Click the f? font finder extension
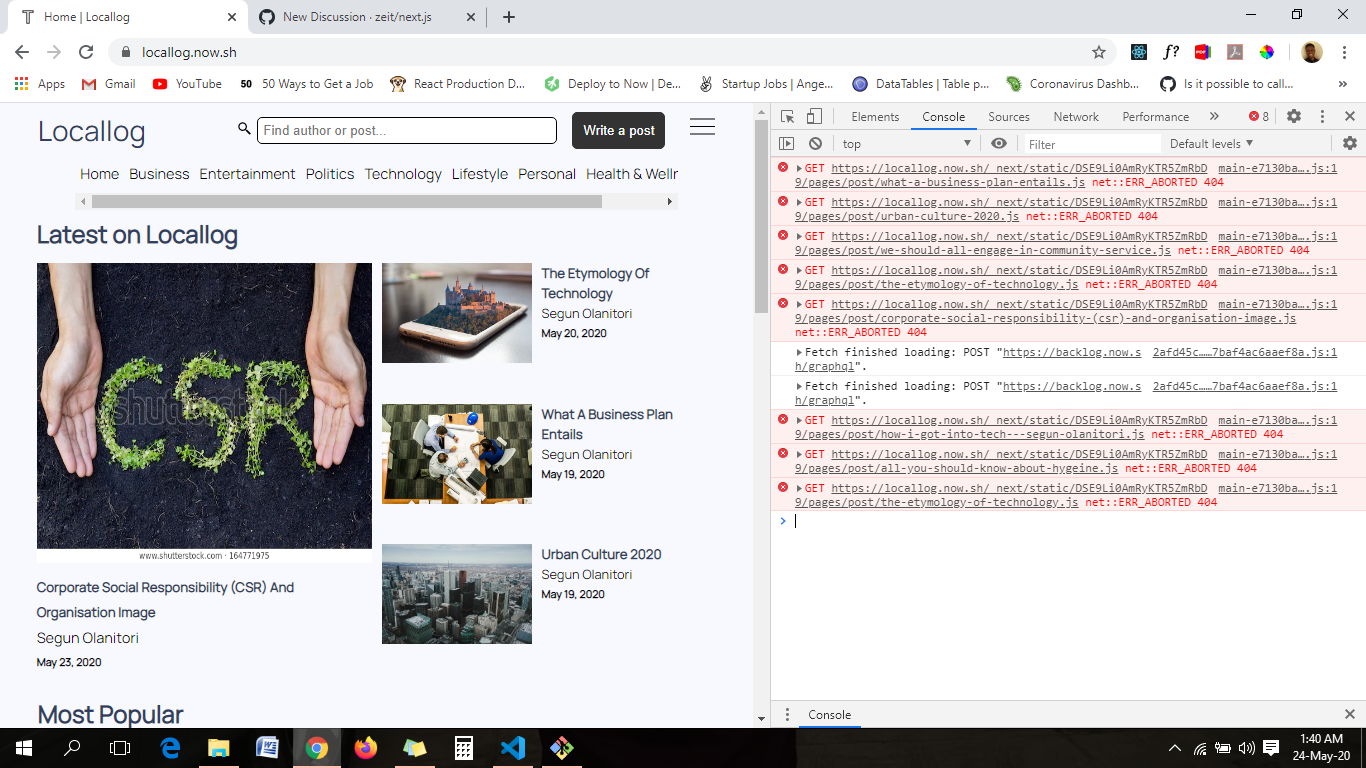 (x=1171, y=52)
